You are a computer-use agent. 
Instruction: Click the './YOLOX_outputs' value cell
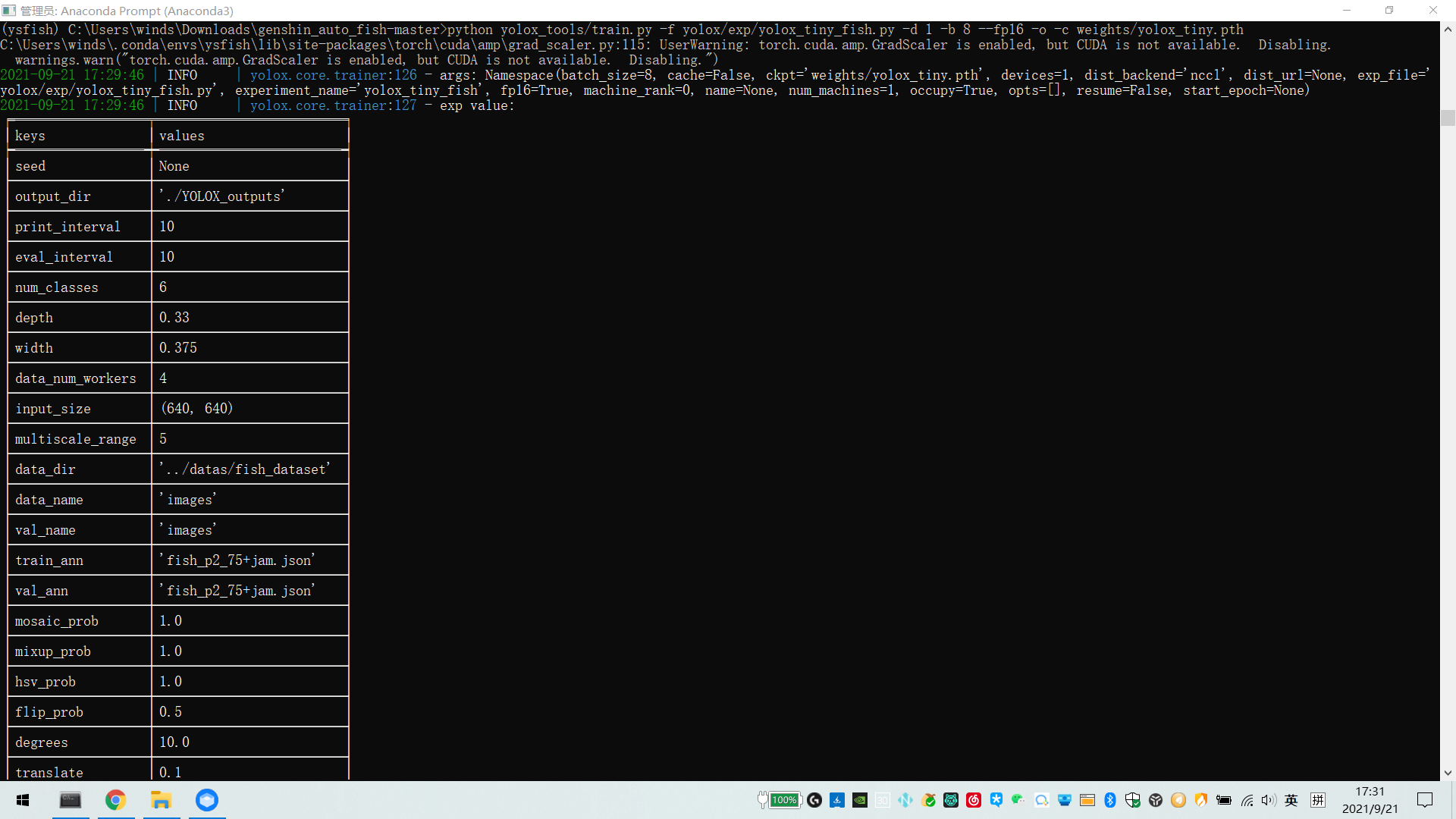coord(250,196)
